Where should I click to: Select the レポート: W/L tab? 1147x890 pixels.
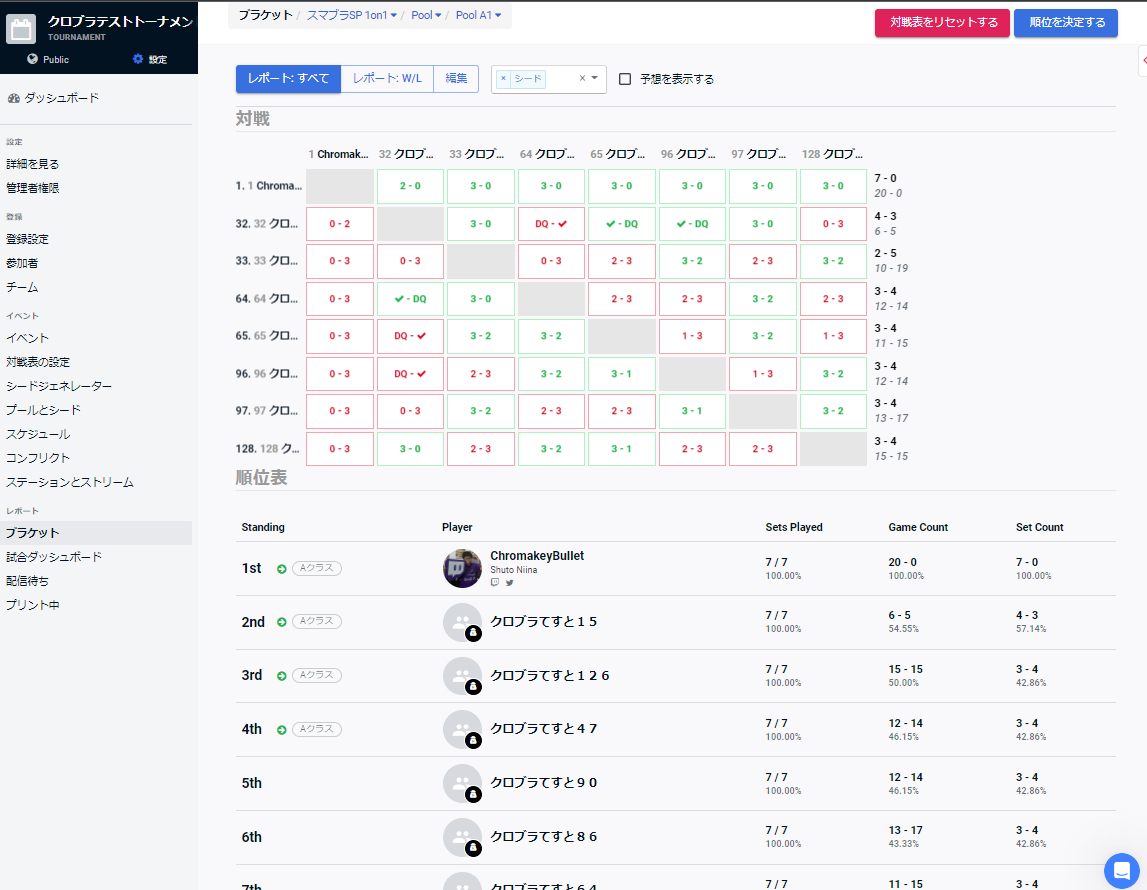click(x=387, y=78)
